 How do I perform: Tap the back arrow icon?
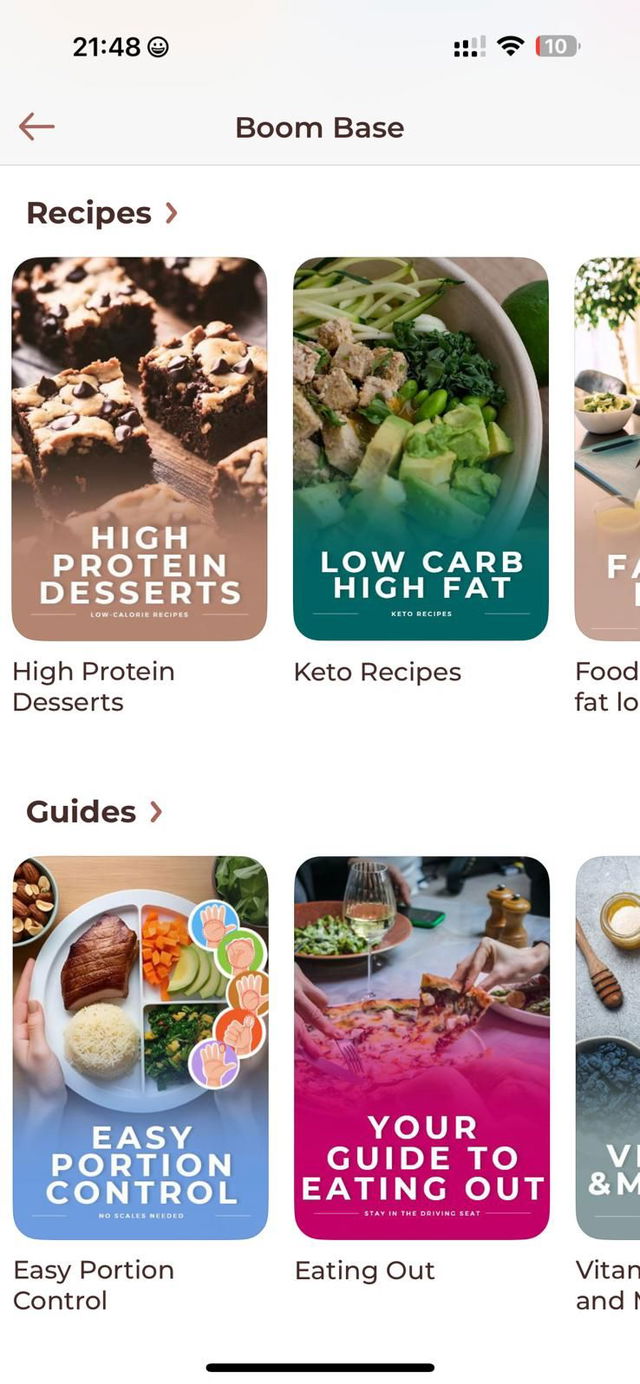[x=36, y=127]
